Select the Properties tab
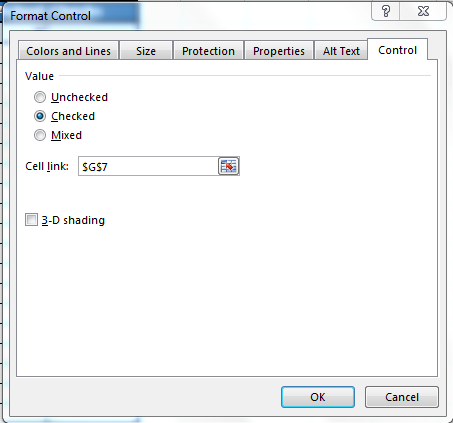The width and height of the screenshot is (453, 423). coord(279,51)
